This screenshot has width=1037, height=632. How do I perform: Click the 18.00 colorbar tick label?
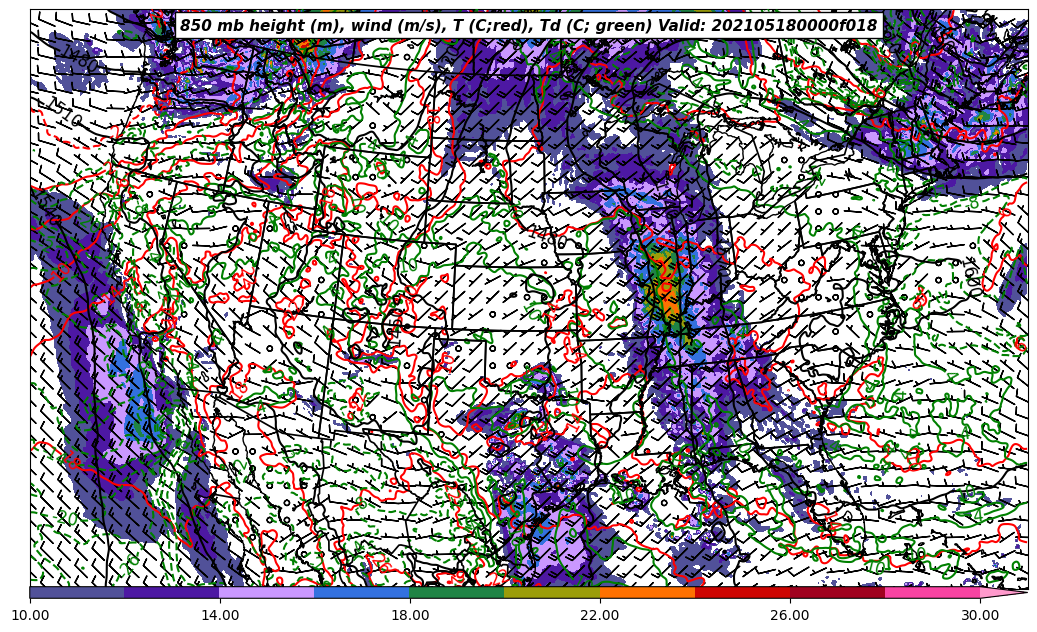click(x=409, y=615)
